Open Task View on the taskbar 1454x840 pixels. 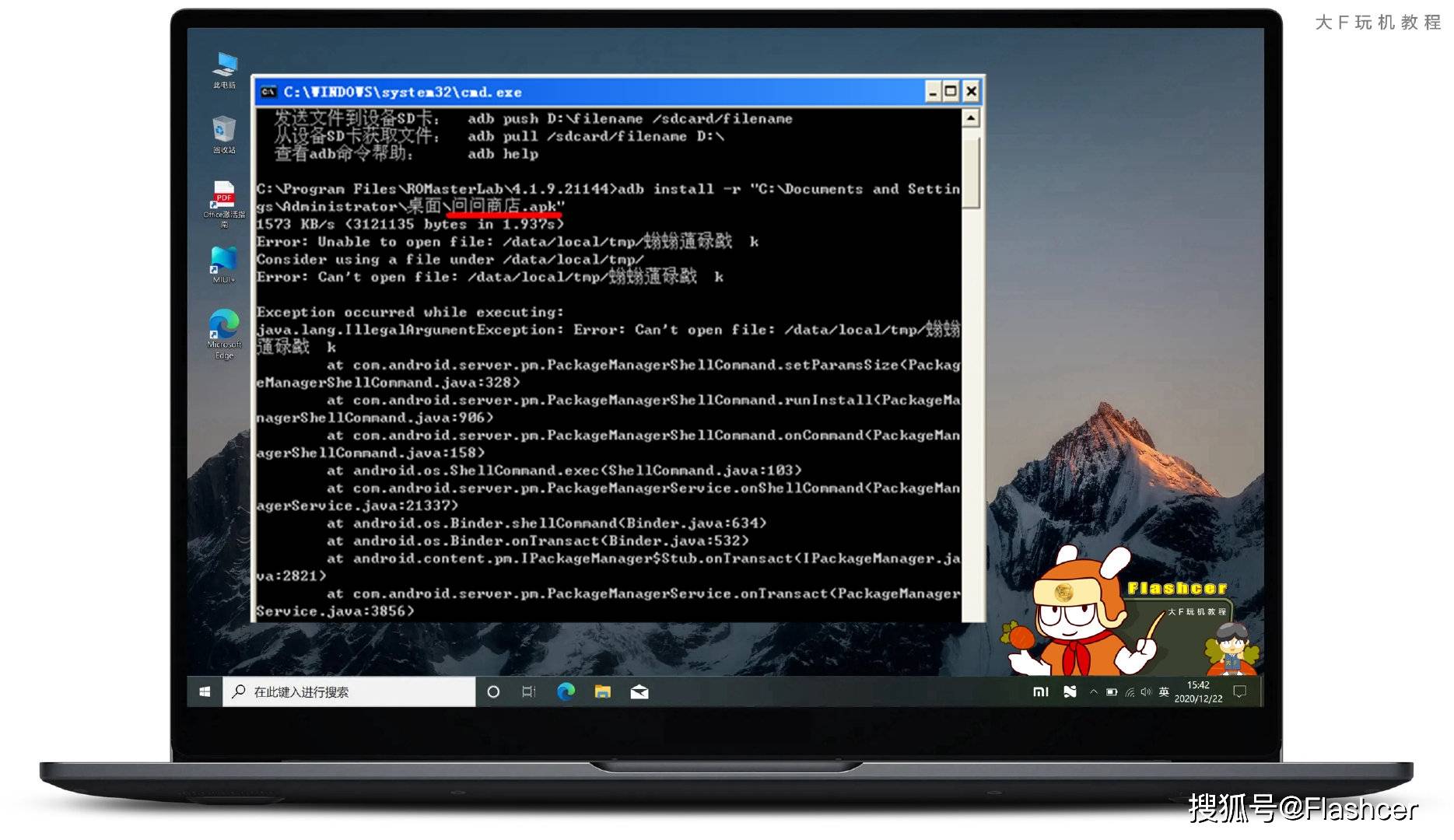coord(529,691)
